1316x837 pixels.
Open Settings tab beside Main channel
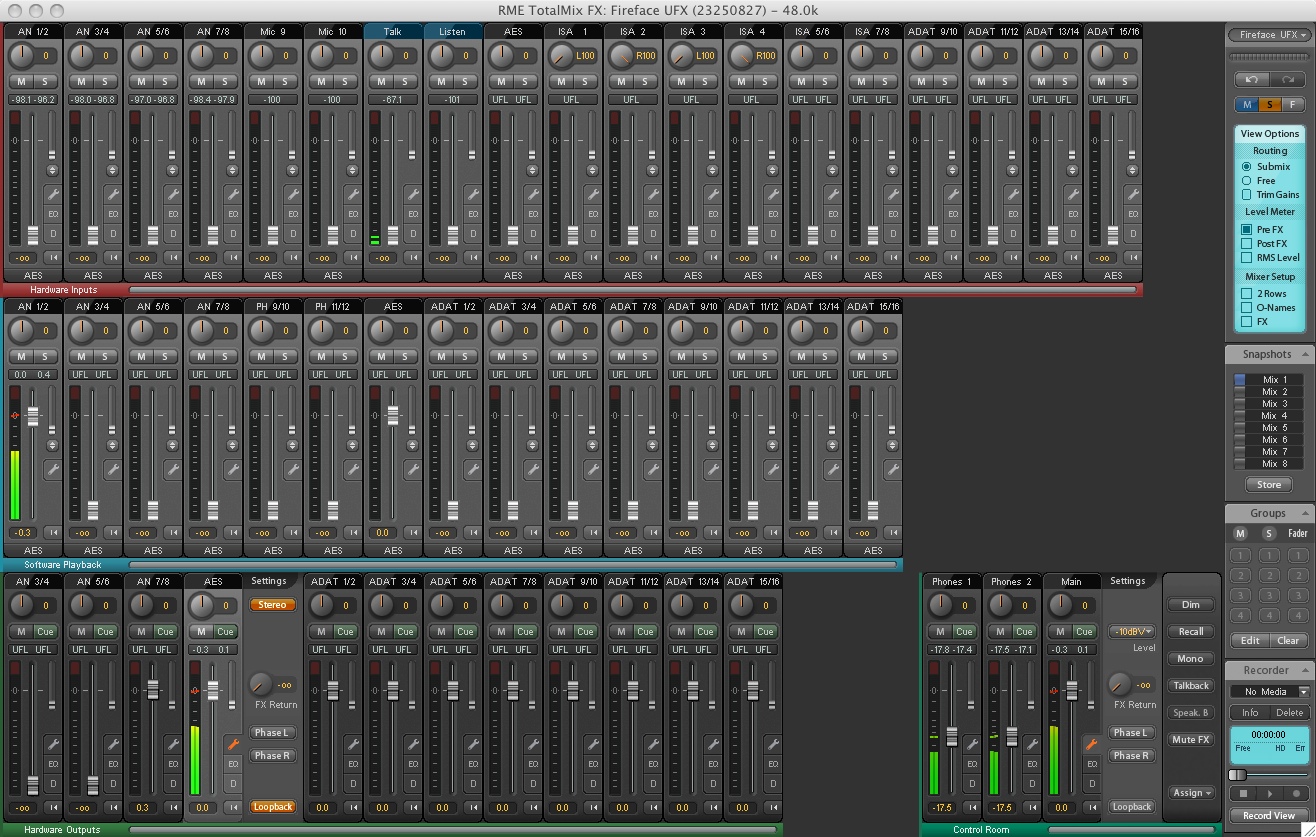(1127, 581)
